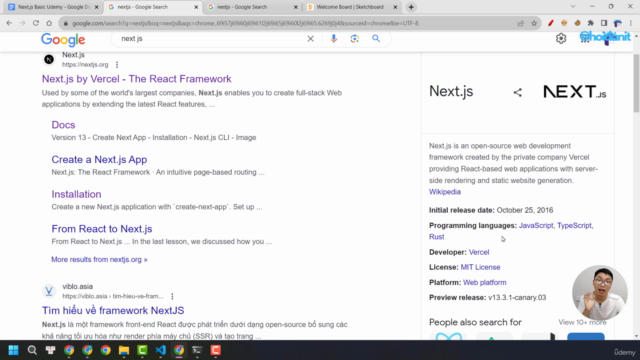Open the From React to Next.js sitelink
This screenshot has width=640, height=360.
click(102, 229)
